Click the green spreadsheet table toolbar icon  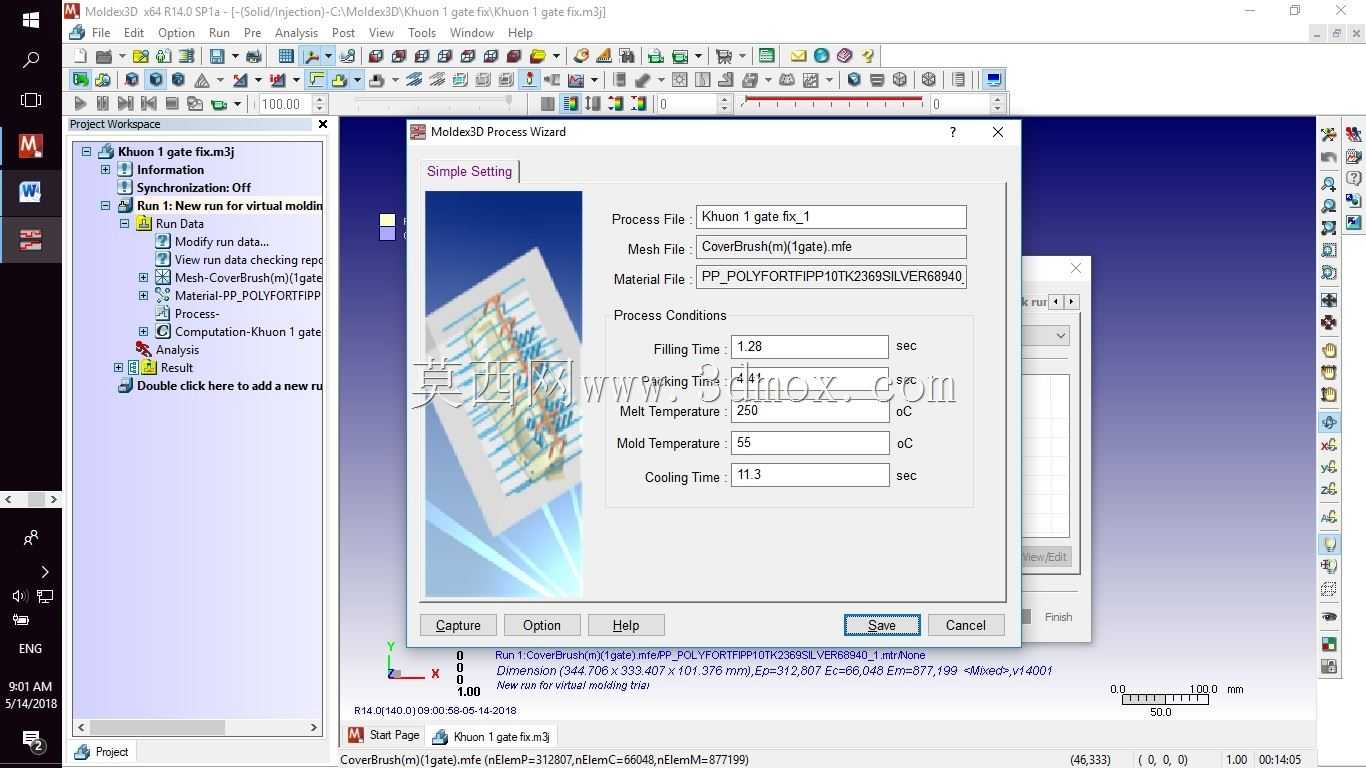coord(766,56)
